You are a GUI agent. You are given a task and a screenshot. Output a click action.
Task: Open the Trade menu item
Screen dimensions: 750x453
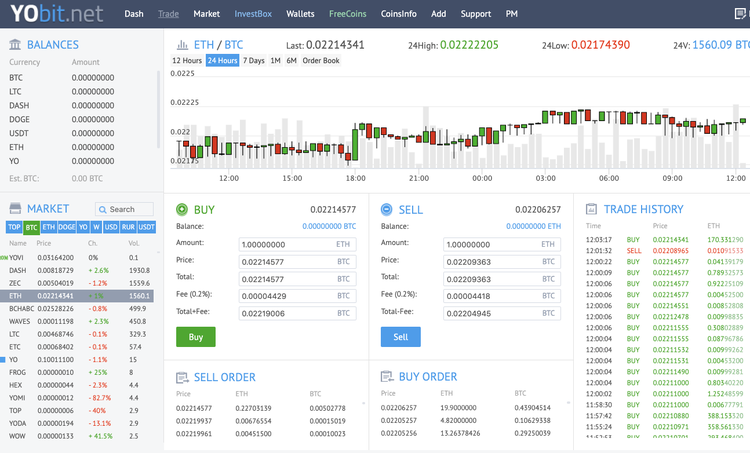168,14
